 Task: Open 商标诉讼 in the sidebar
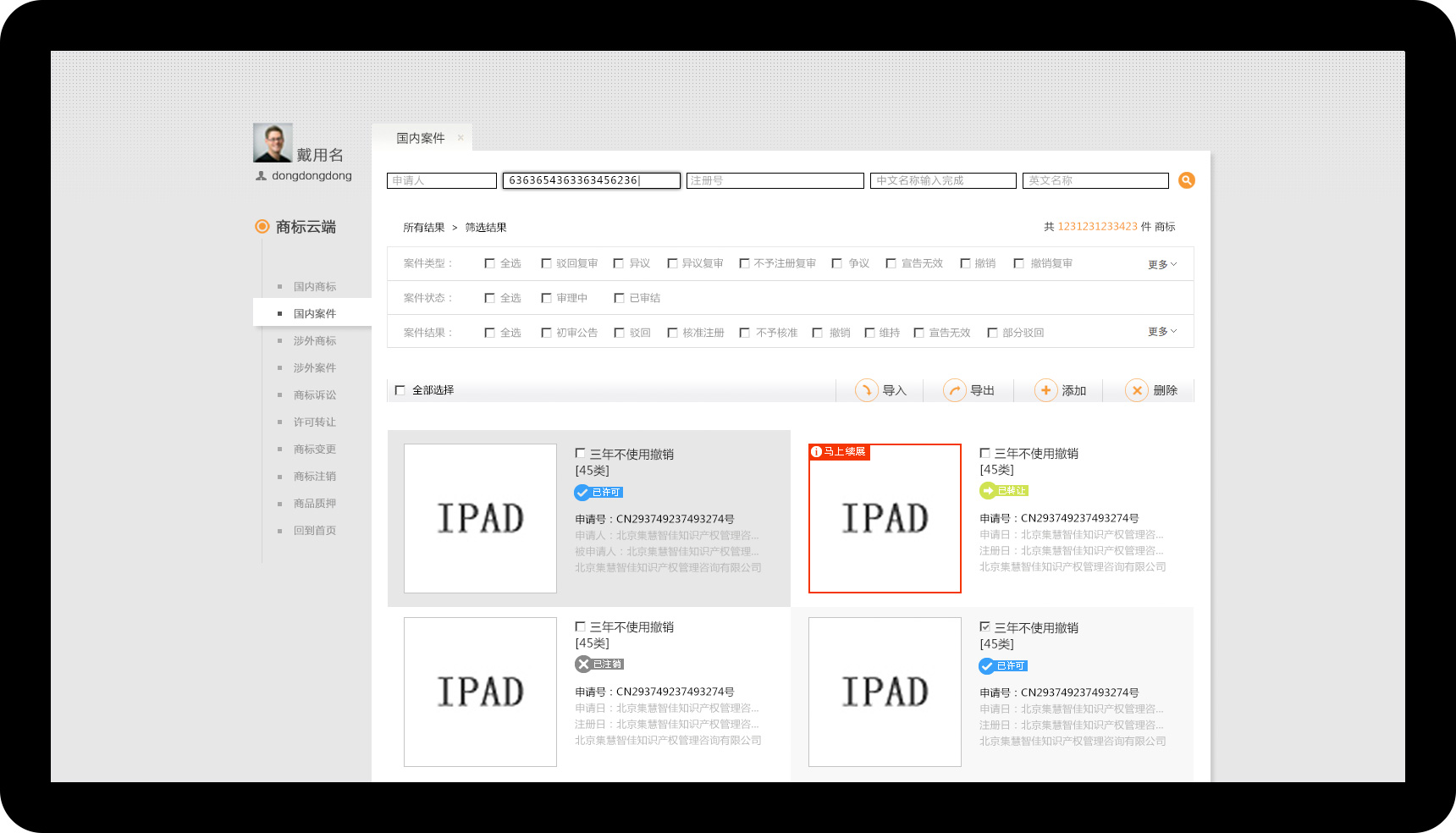tap(315, 395)
